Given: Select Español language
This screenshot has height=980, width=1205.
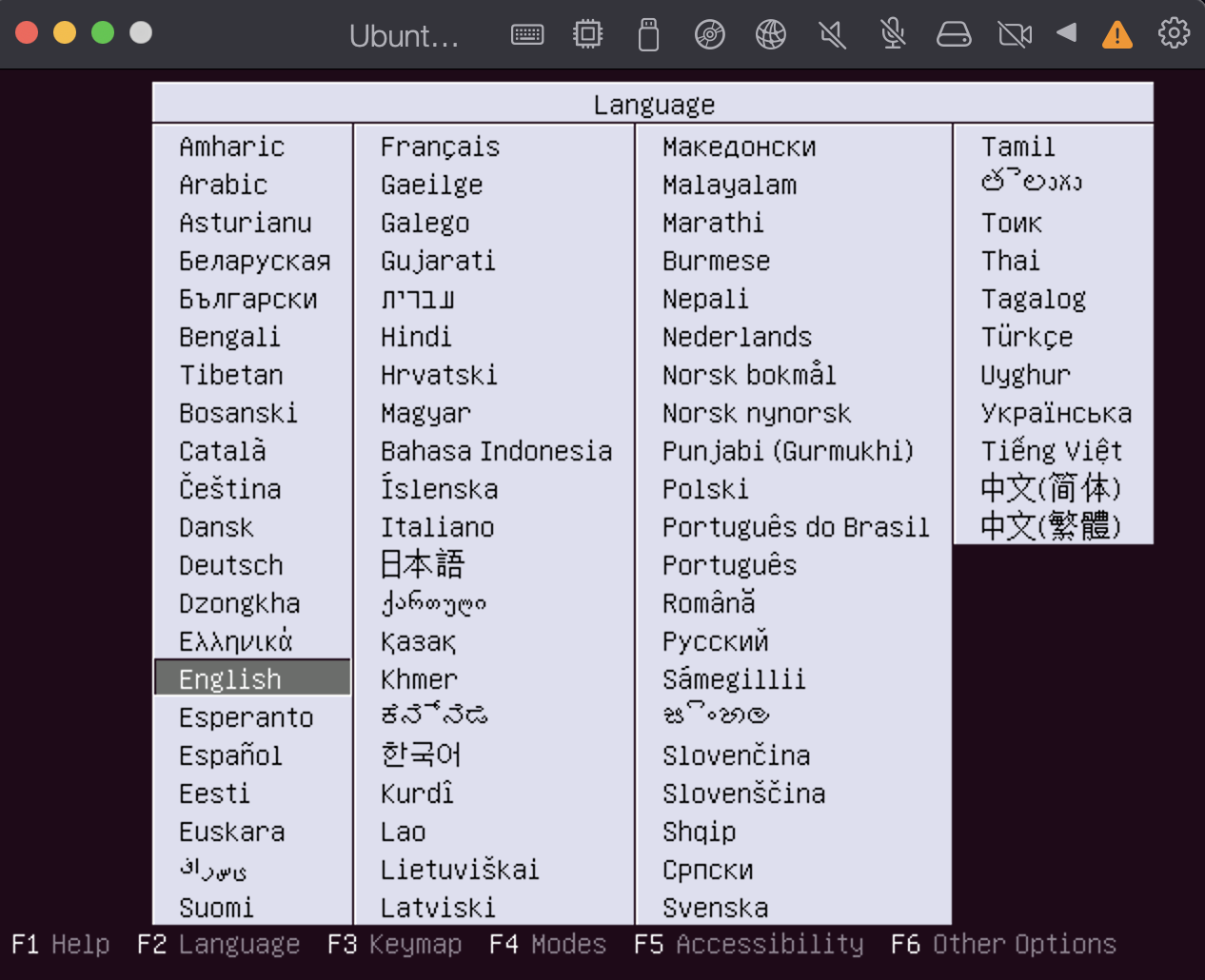Looking at the screenshot, I should coord(230,755).
